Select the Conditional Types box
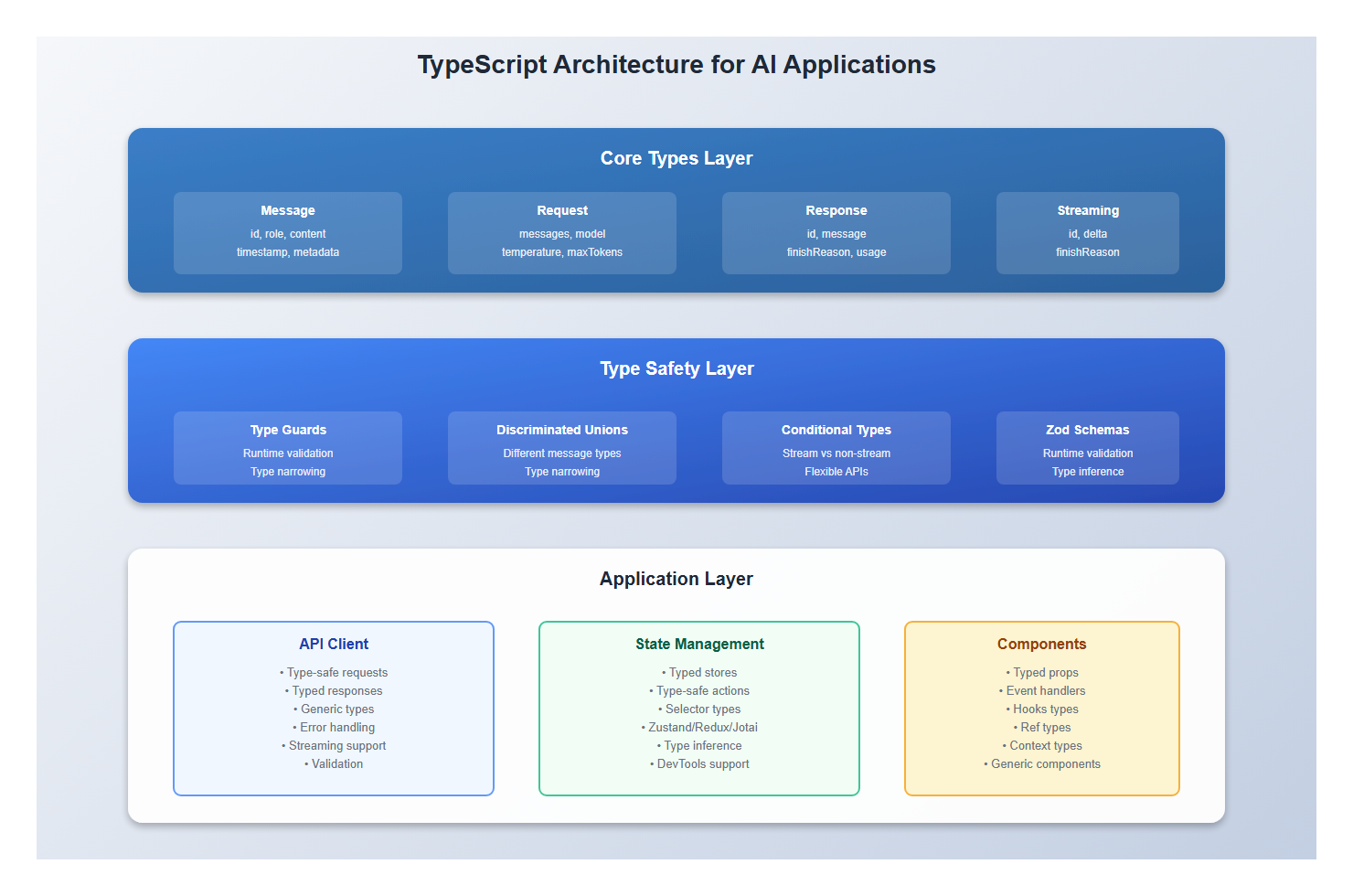This screenshot has height=896, width=1353. pos(836,448)
